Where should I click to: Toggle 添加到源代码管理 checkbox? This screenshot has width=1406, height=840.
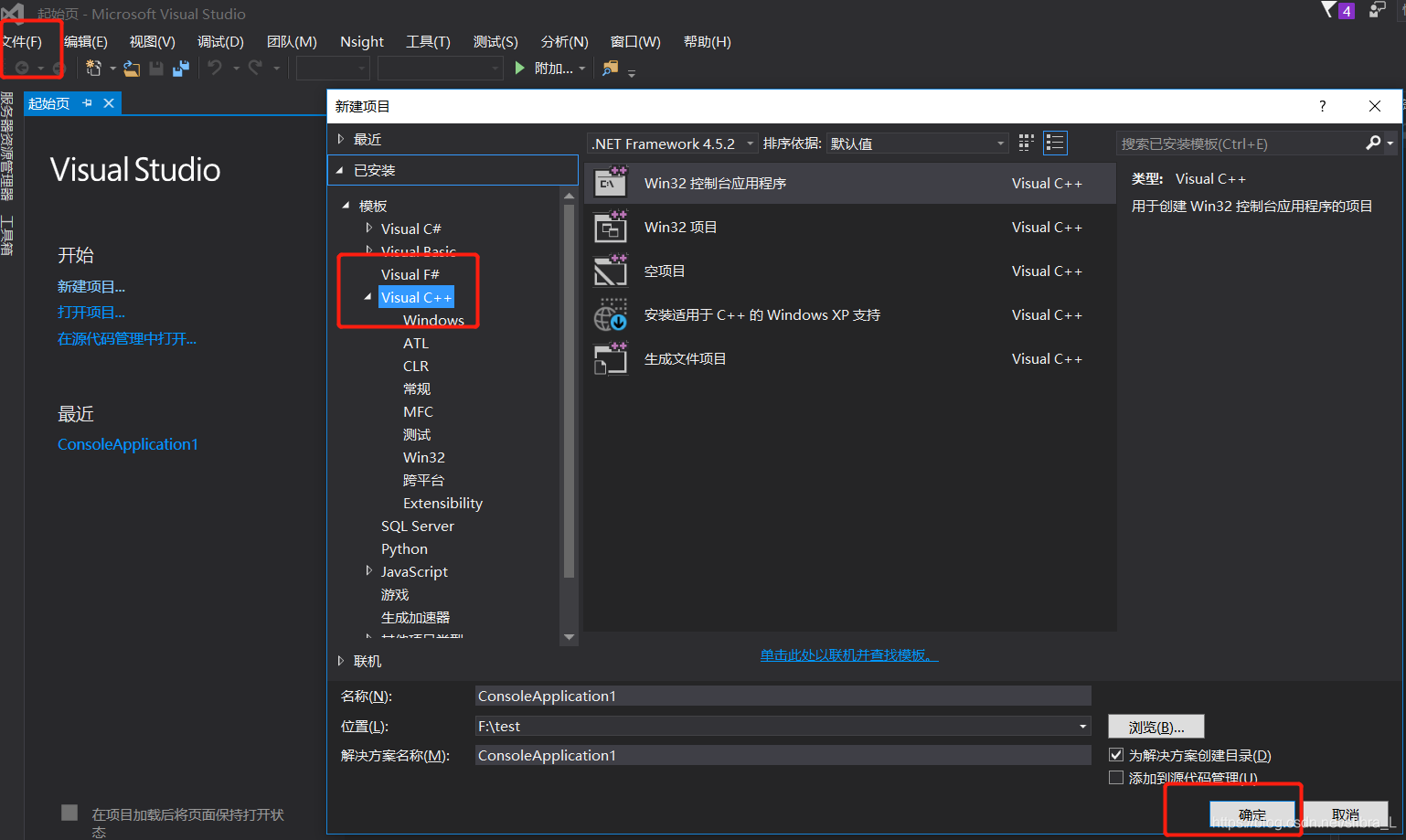pyautogui.click(x=1116, y=778)
